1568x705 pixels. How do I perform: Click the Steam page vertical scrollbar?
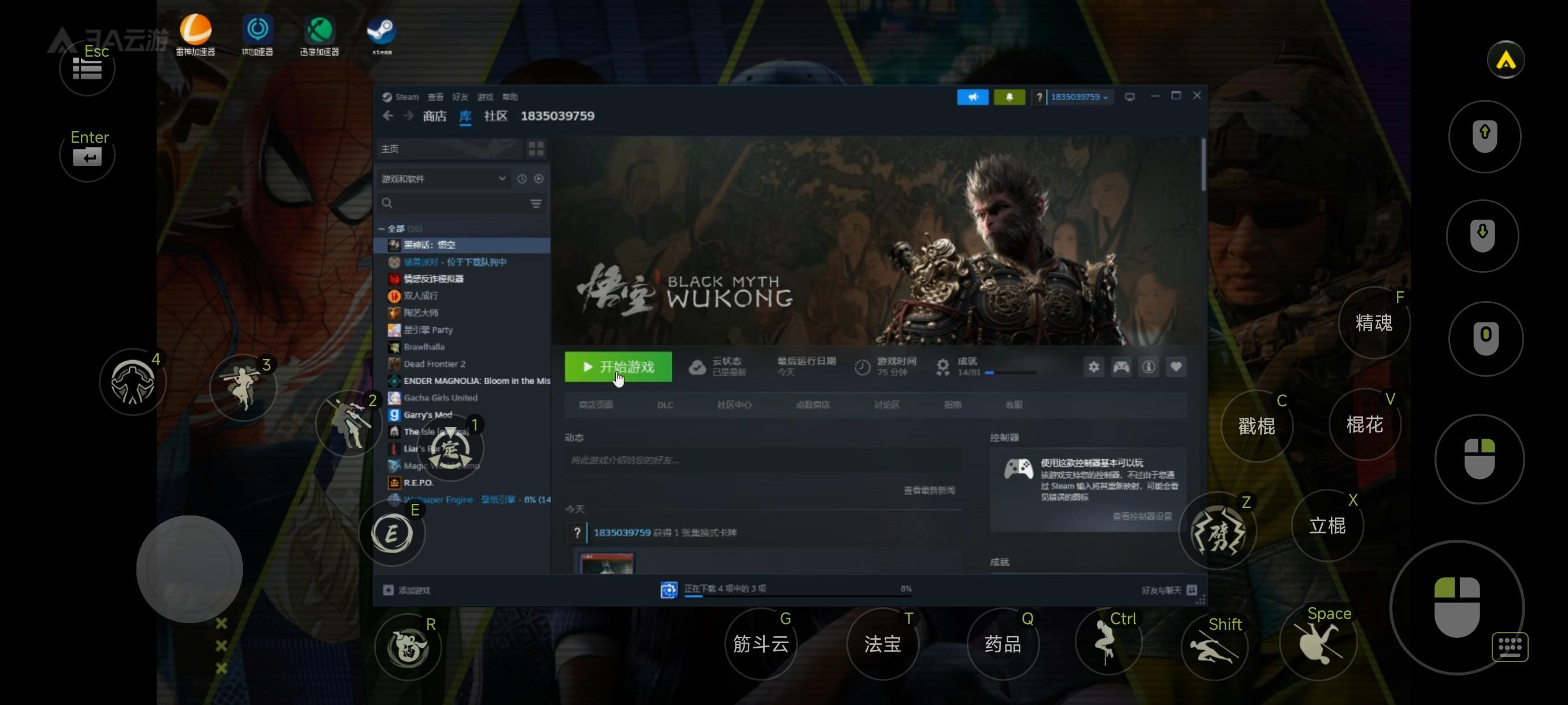point(1203,165)
